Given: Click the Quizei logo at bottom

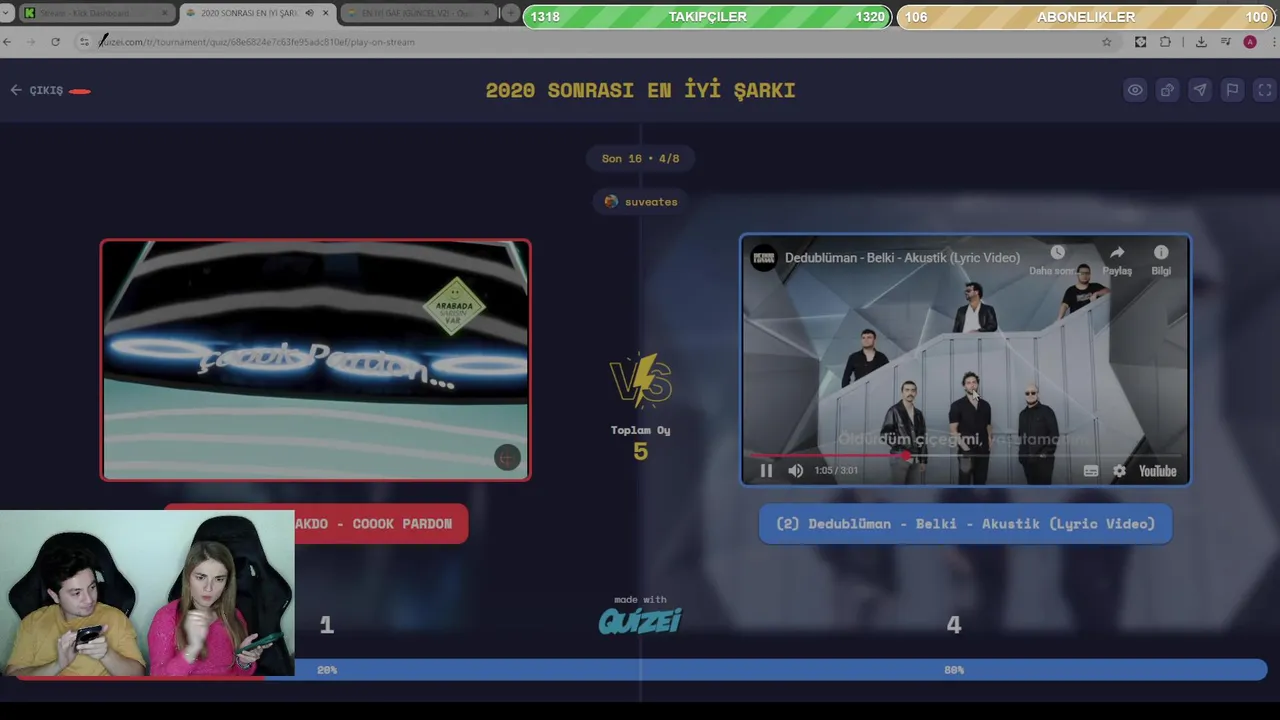Looking at the screenshot, I should tap(640, 620).
